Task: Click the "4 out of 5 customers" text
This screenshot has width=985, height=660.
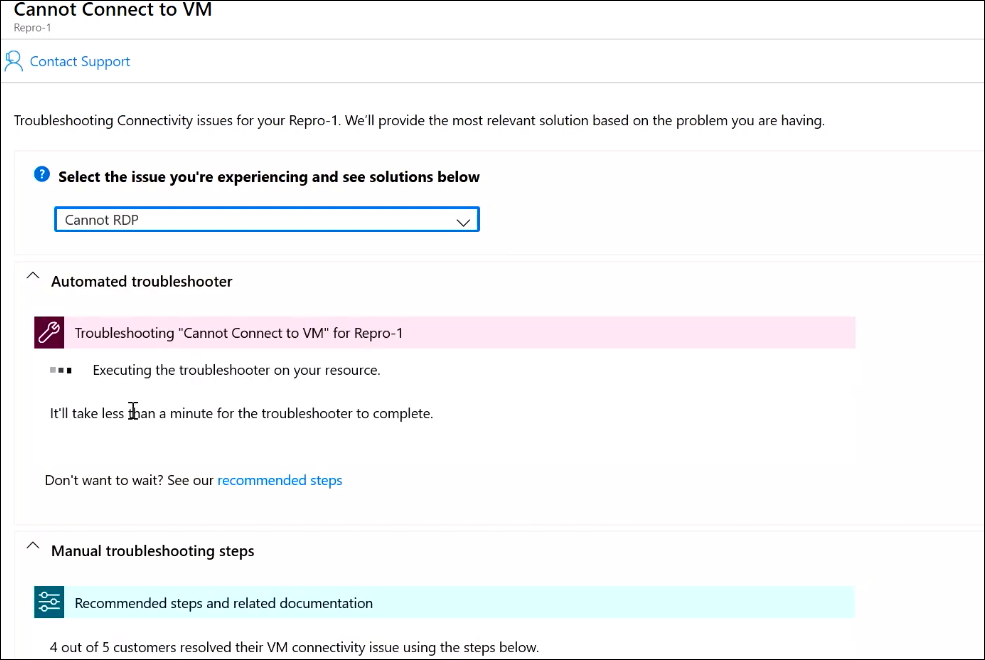Action: pos(294,647)
